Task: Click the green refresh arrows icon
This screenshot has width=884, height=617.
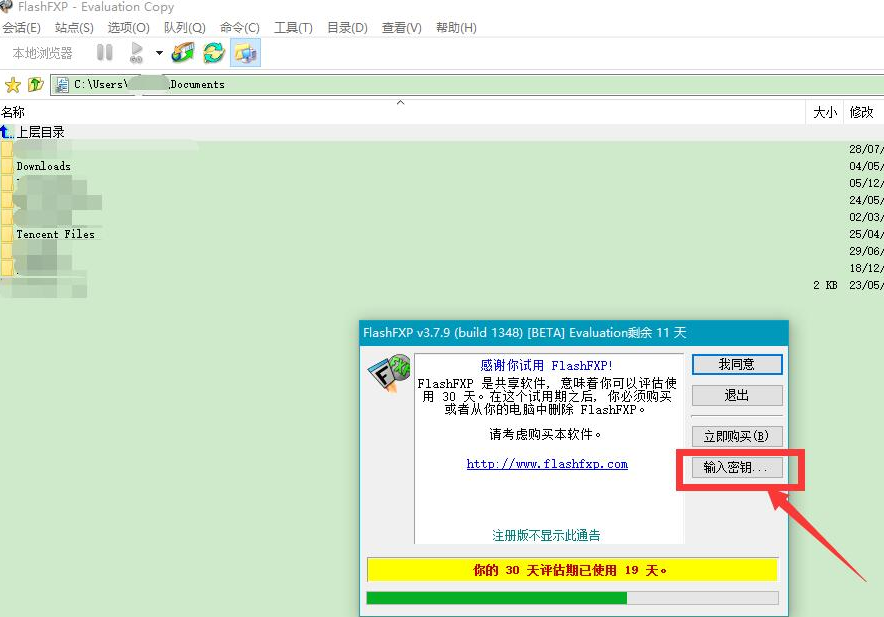Action: [x=214, y=53]
